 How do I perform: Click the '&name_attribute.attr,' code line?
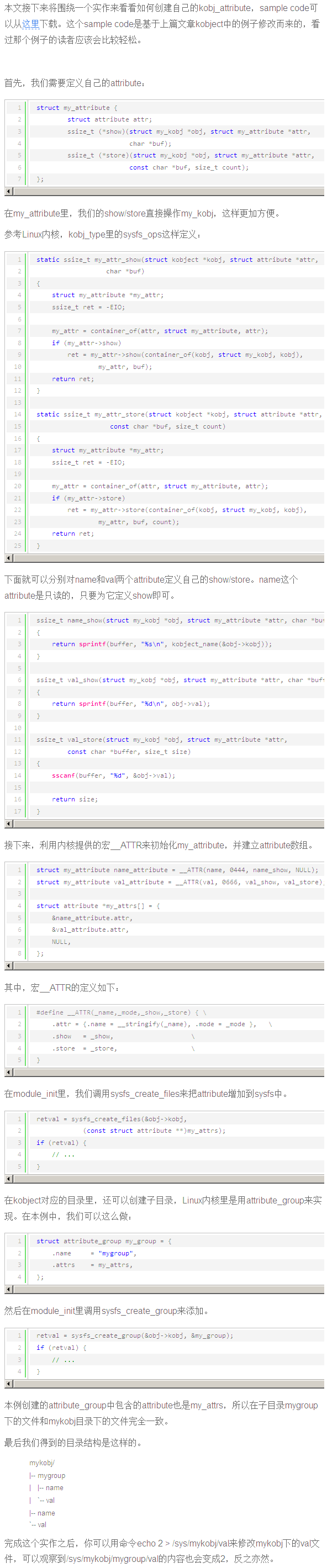92,918
